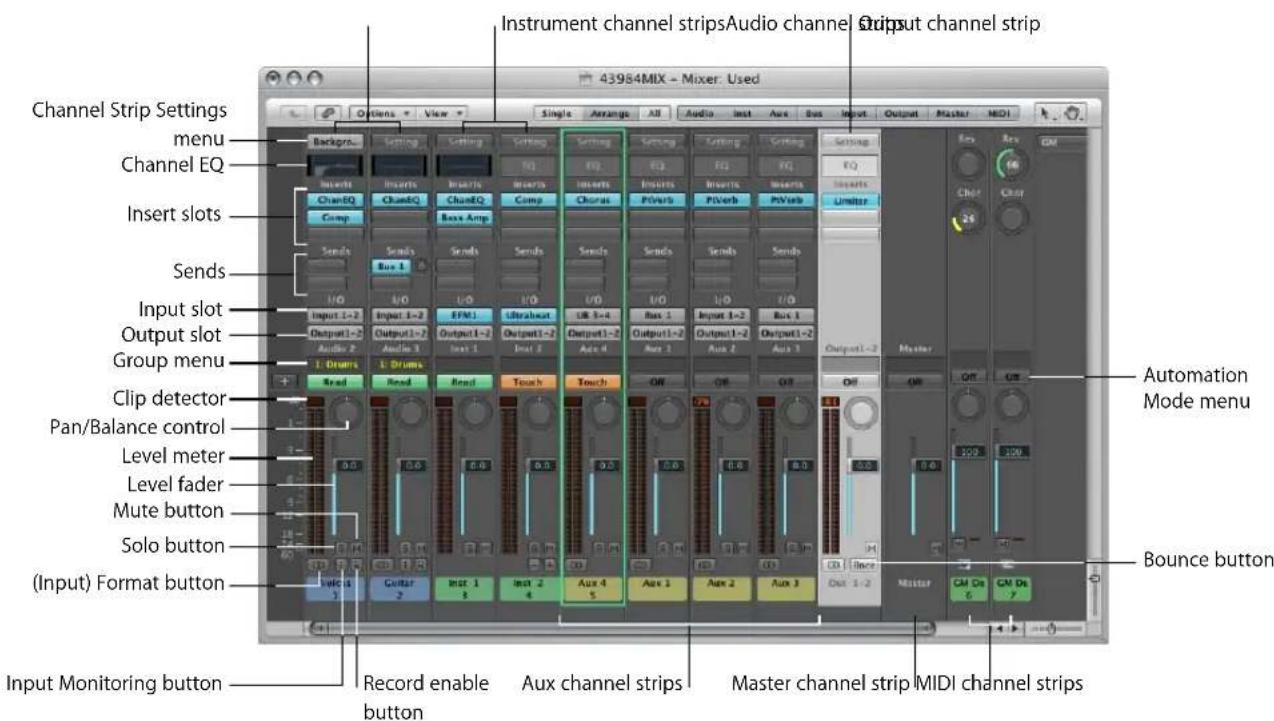Click the plus button left of the Read buttons

[285, 381]
